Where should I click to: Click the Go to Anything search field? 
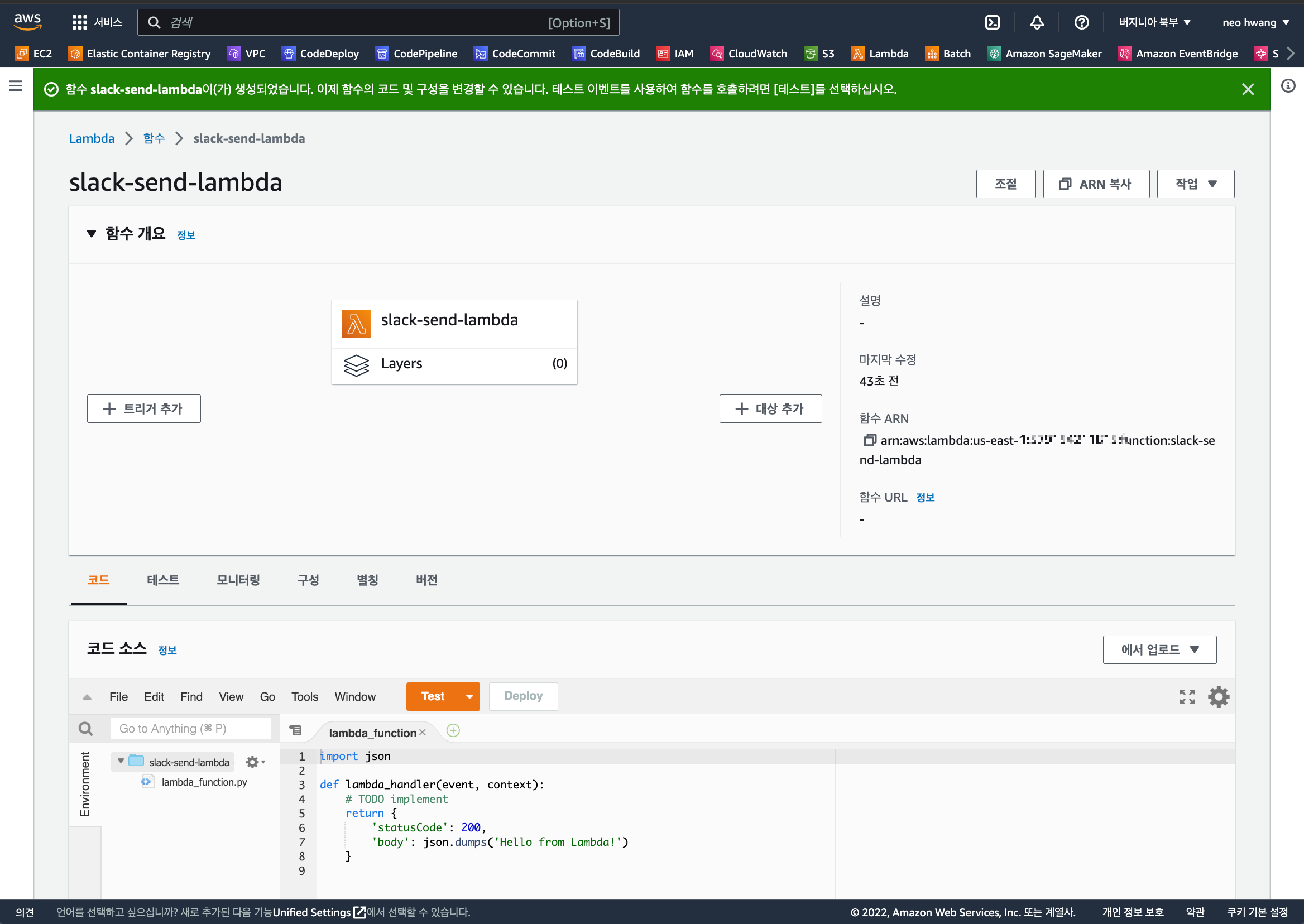click(190, 729)
